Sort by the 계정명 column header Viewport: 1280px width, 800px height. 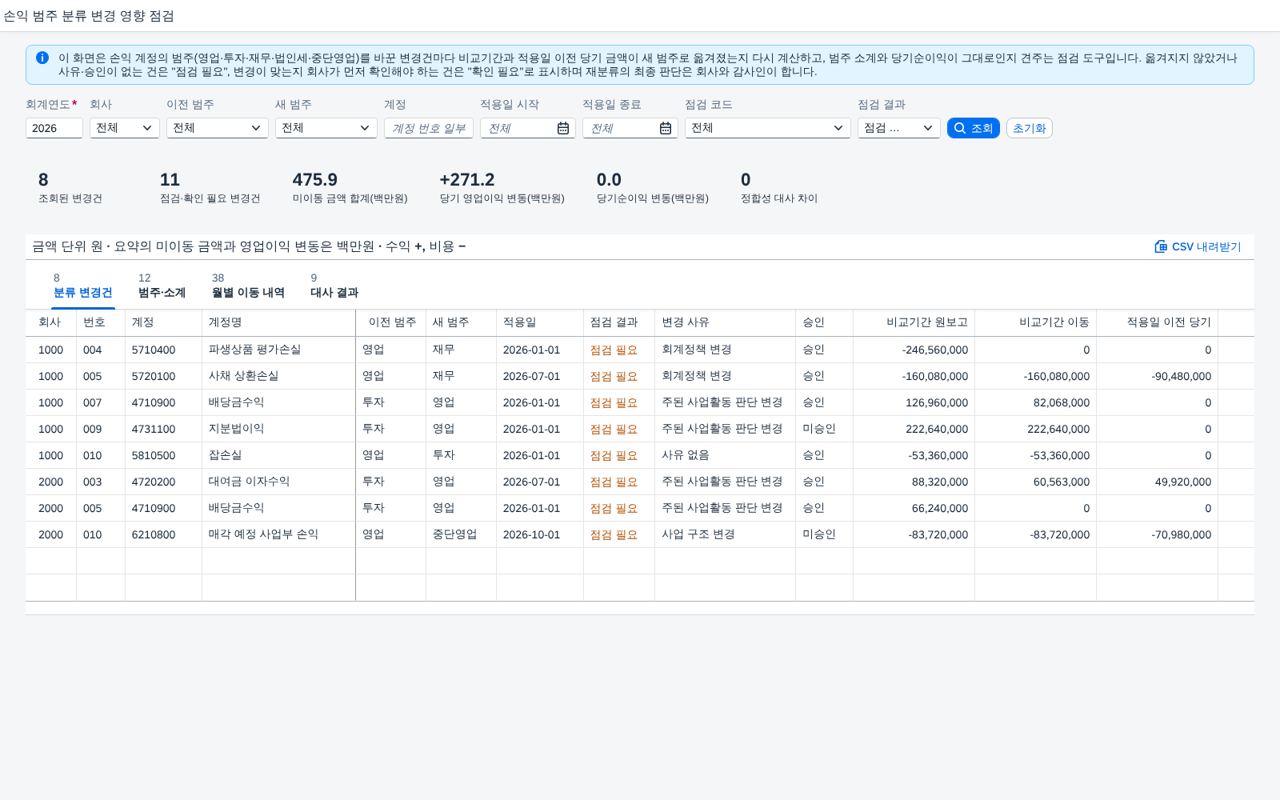[x=278, y=323]
